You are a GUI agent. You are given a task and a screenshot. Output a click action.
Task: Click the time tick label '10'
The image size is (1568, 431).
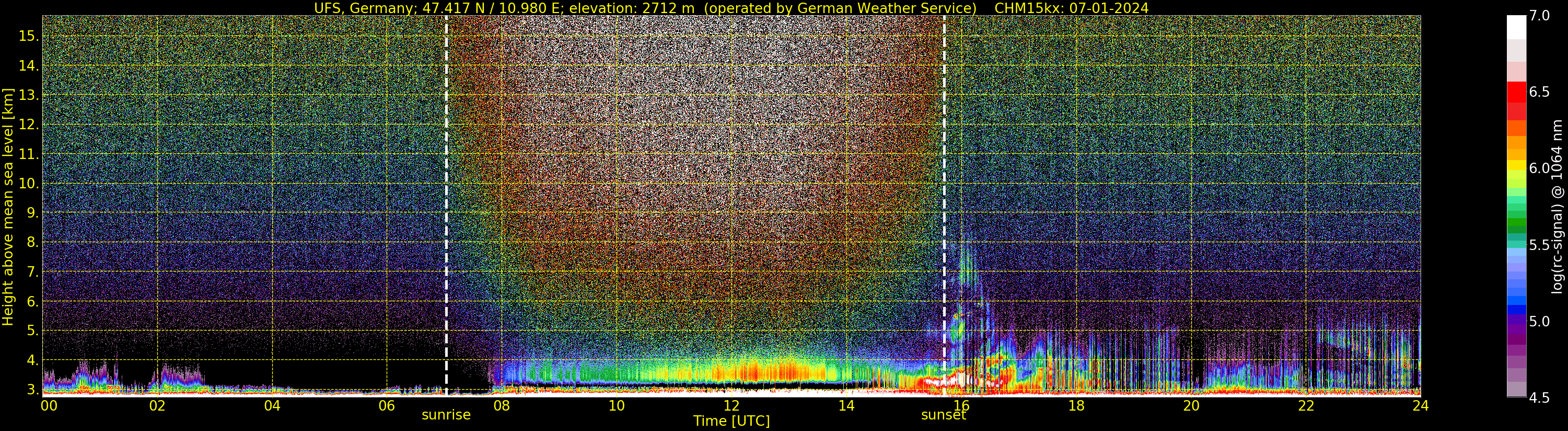[617, 405]
